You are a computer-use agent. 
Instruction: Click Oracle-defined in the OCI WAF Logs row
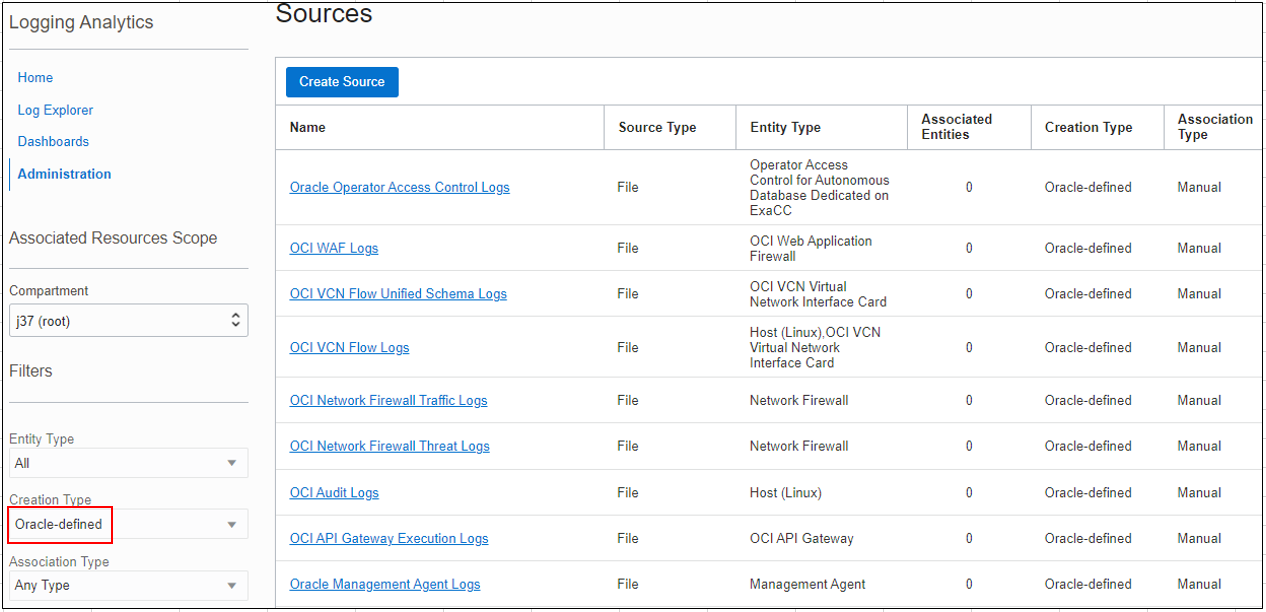click(x=1088, y=248)
